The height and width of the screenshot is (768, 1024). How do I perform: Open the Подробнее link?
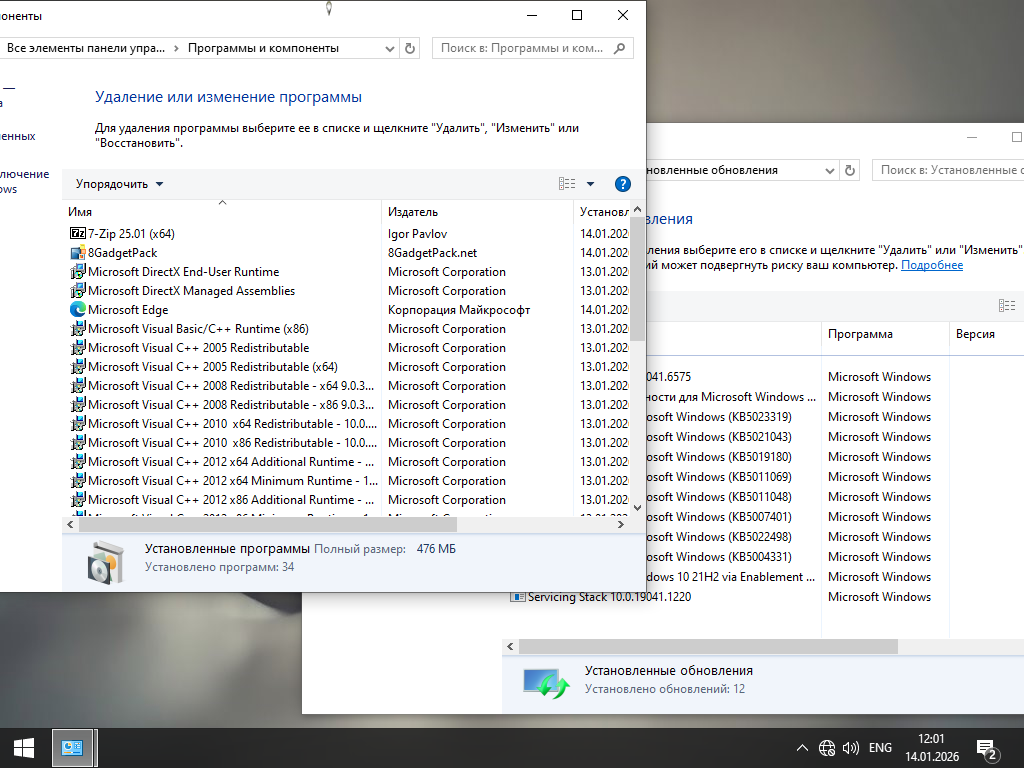coord(932,265)
